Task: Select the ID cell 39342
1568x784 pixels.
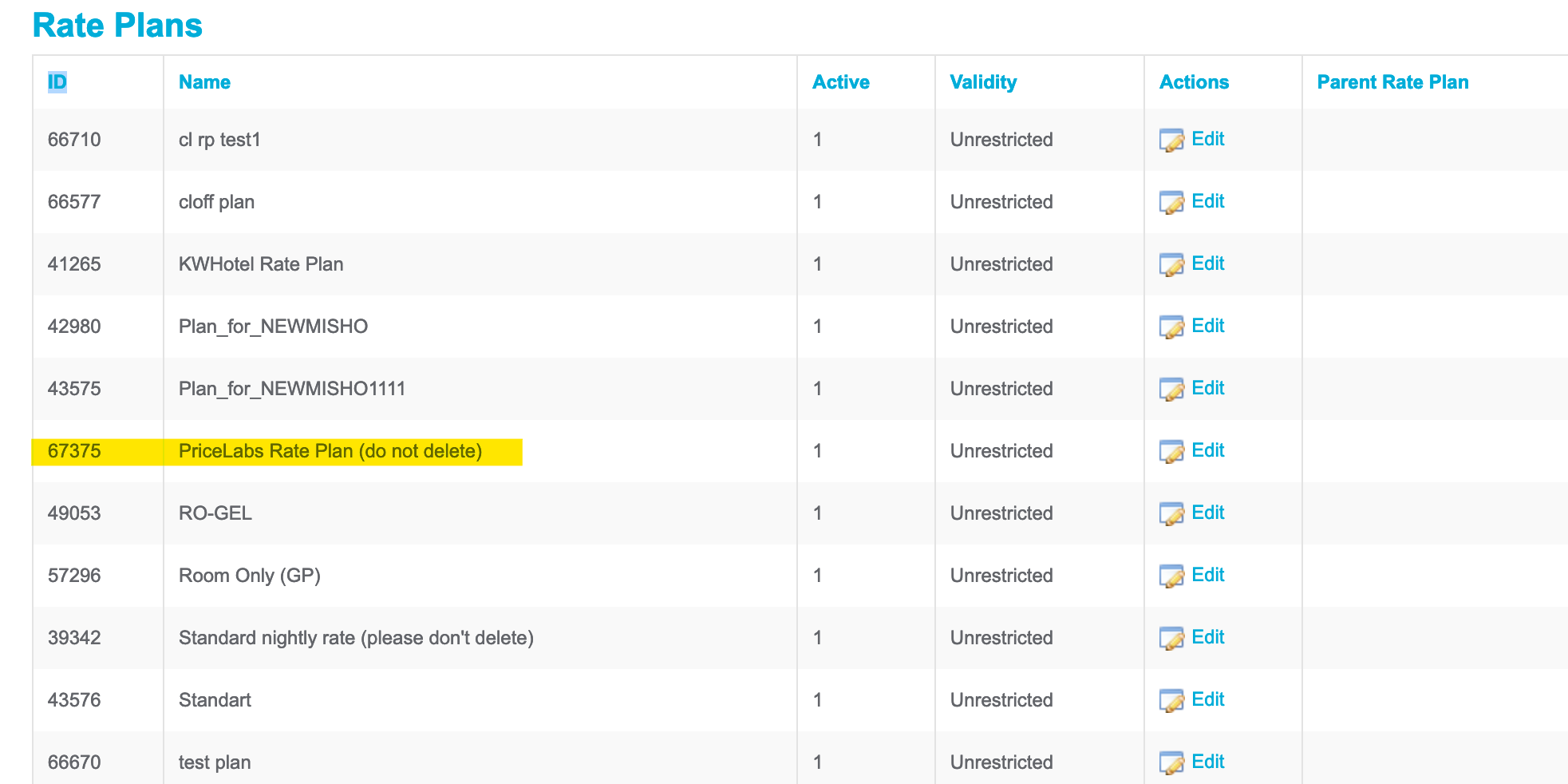Action: click(74, 638)
